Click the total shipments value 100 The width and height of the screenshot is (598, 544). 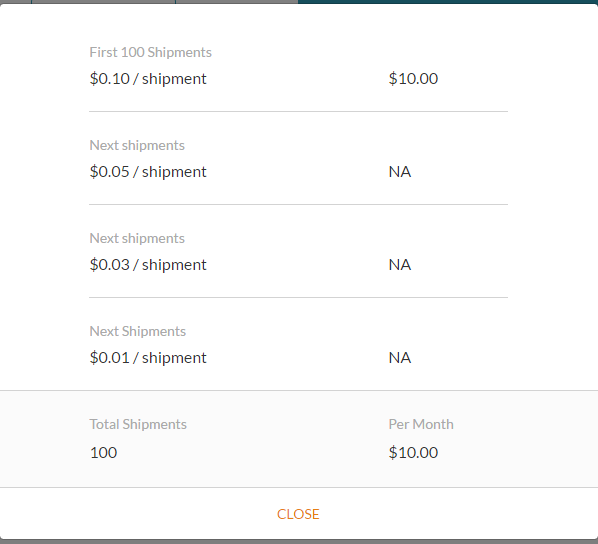click(103, 453)
